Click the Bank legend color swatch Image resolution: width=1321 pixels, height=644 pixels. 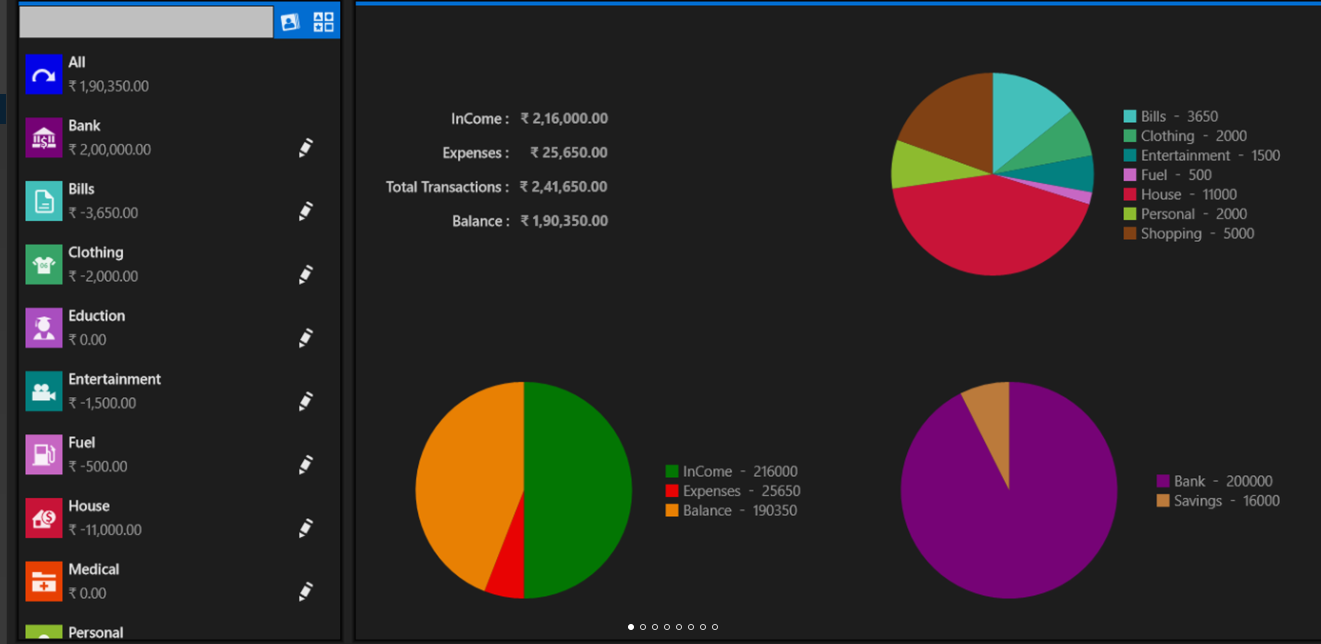click(x=1163, y=481)
